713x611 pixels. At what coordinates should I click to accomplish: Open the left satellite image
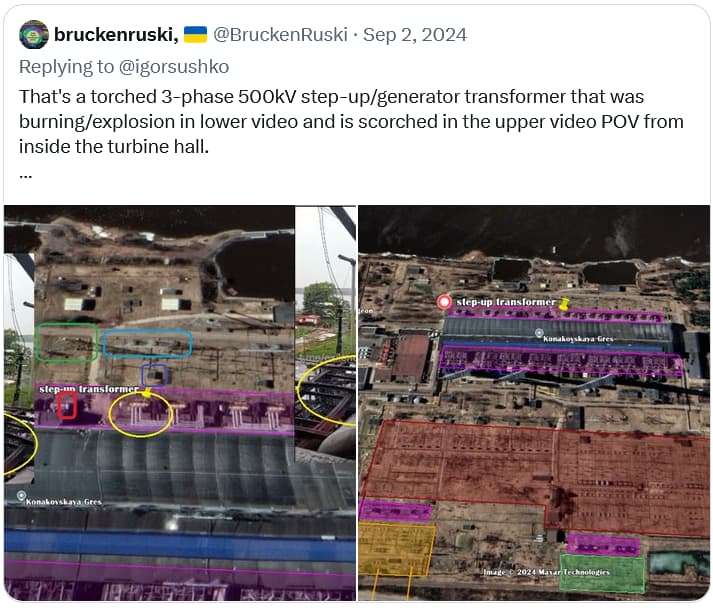click(180, 403)
